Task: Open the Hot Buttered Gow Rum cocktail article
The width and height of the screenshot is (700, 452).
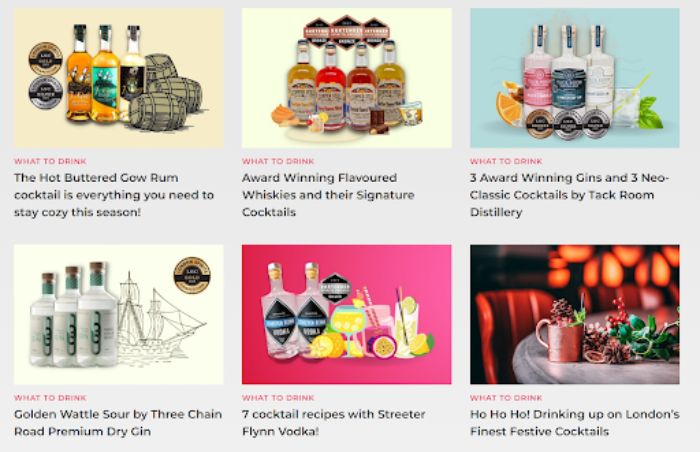Action: point(114,195)
